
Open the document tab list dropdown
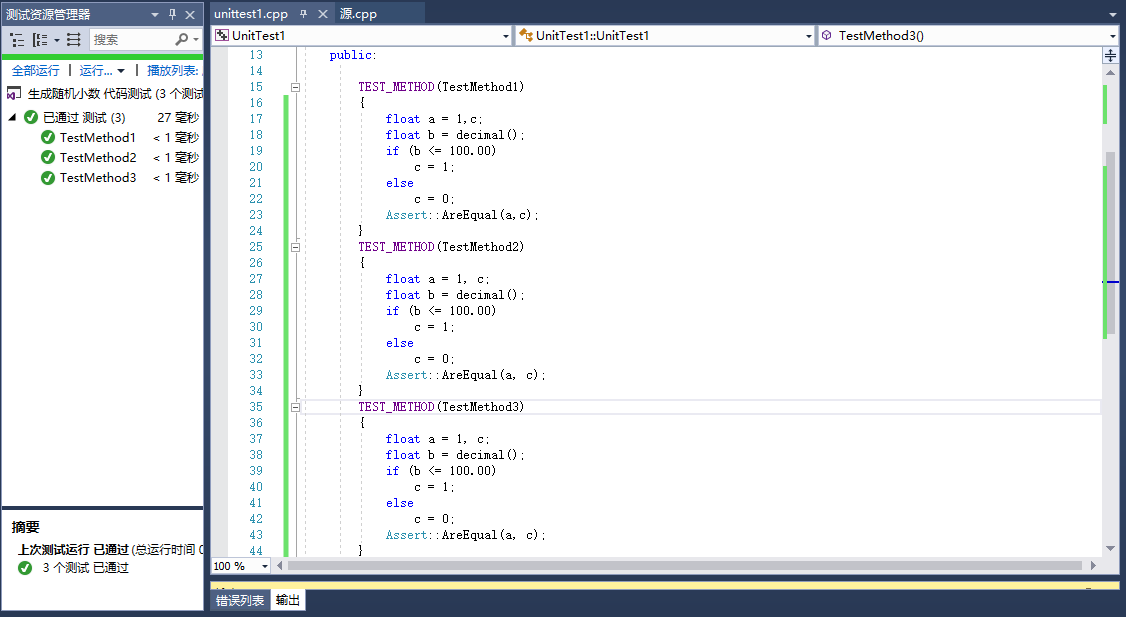coord(1112,14)
